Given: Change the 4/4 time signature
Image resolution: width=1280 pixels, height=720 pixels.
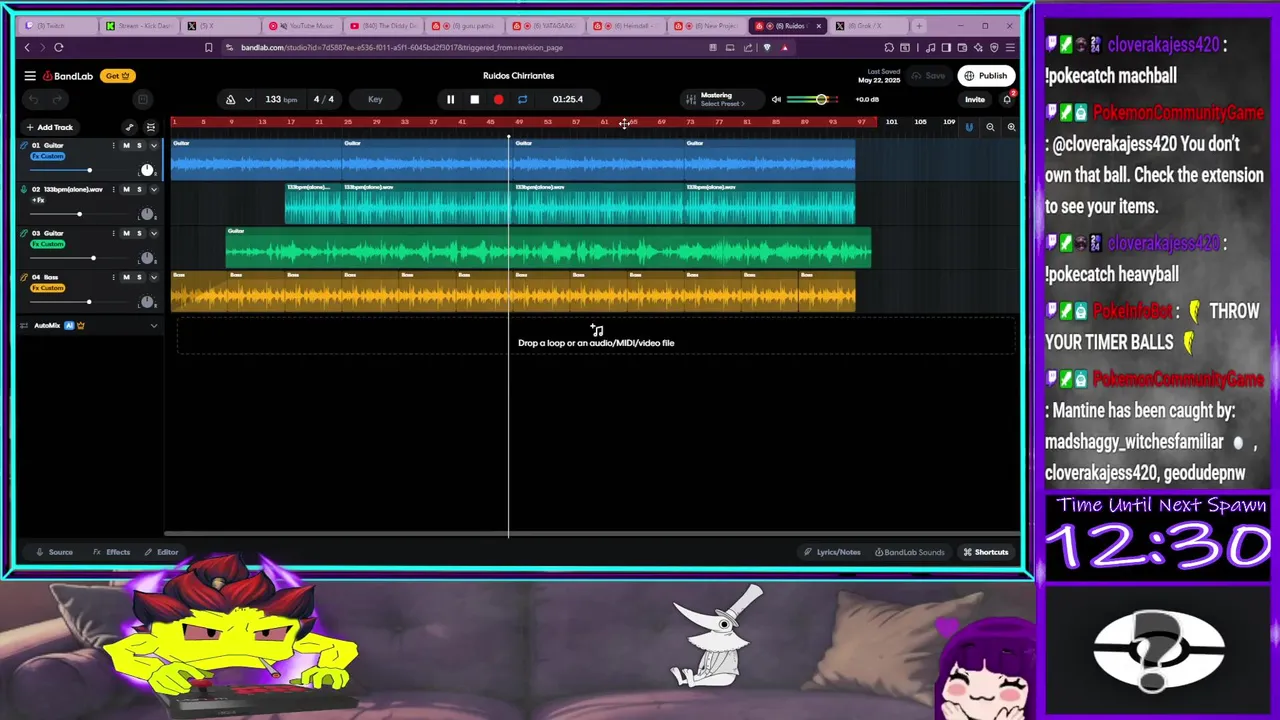Looking at the screenshot, I should 324,99.
